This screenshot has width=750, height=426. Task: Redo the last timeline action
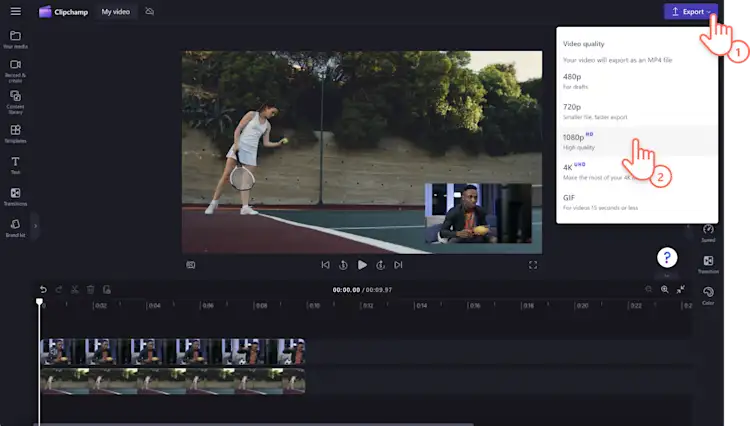coord(59,289)
